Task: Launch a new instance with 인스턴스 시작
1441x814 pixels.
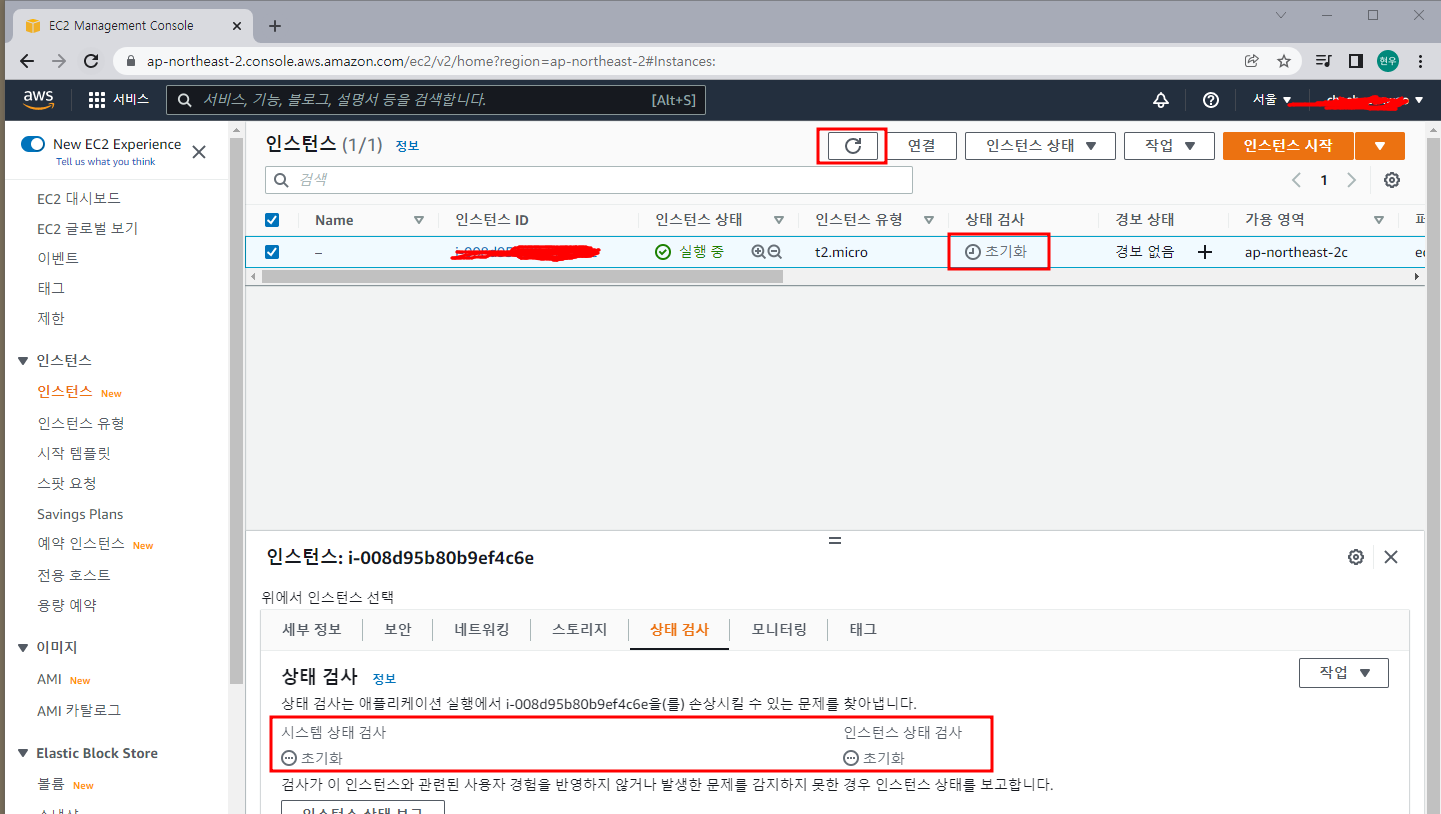Action: pyautogui.click(x=1287, y=145)
